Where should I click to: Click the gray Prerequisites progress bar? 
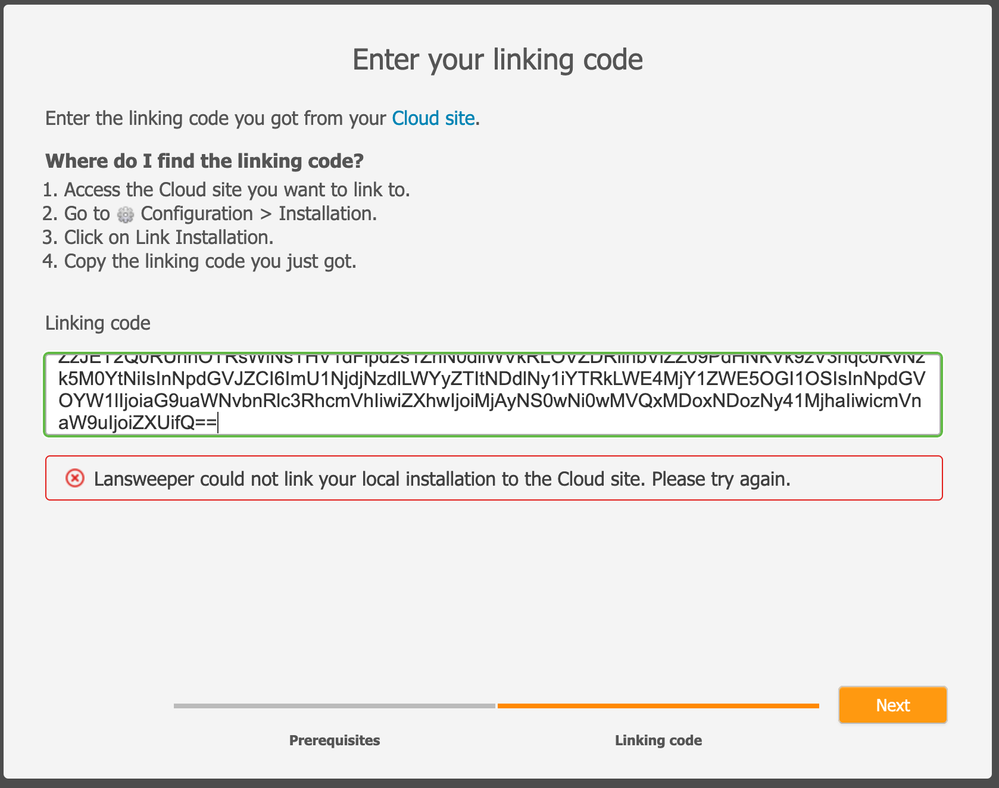[x=334, y=706]
